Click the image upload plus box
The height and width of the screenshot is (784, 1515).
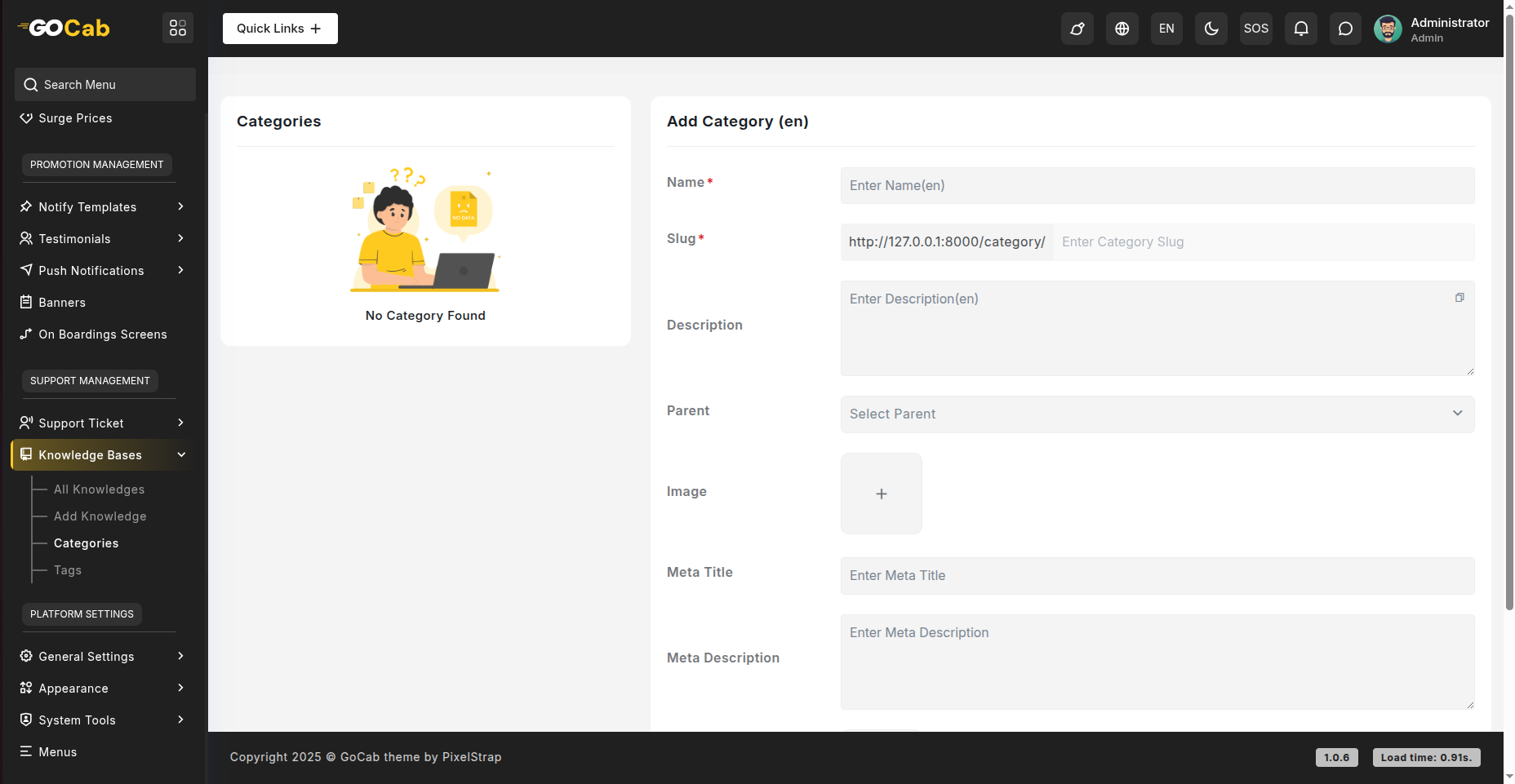click(x=882, y=494)
